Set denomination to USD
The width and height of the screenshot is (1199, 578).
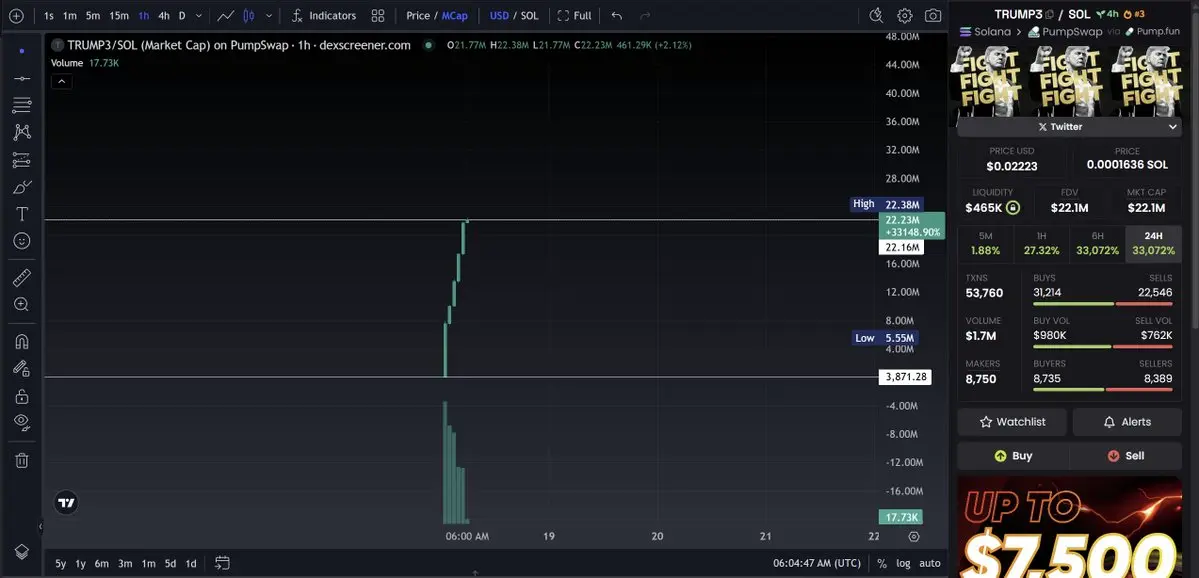pos(499,15)
